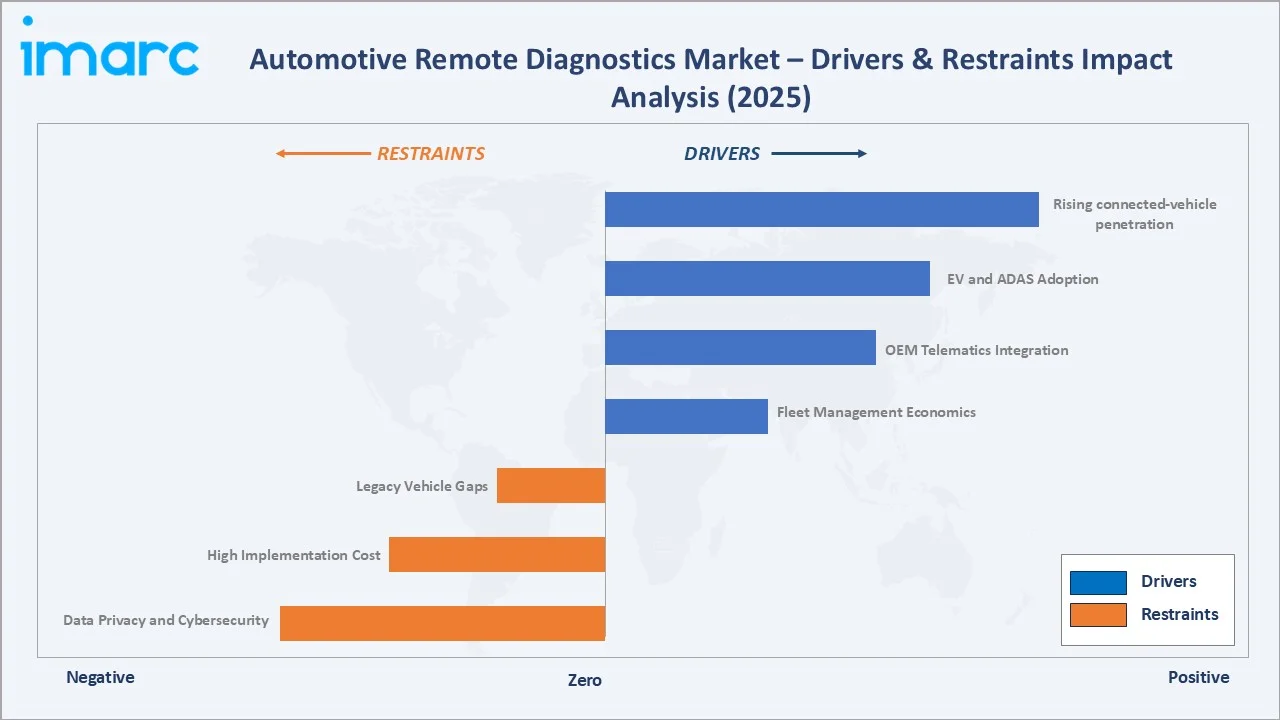Click the 'Negative' axis label

(100, 677)
